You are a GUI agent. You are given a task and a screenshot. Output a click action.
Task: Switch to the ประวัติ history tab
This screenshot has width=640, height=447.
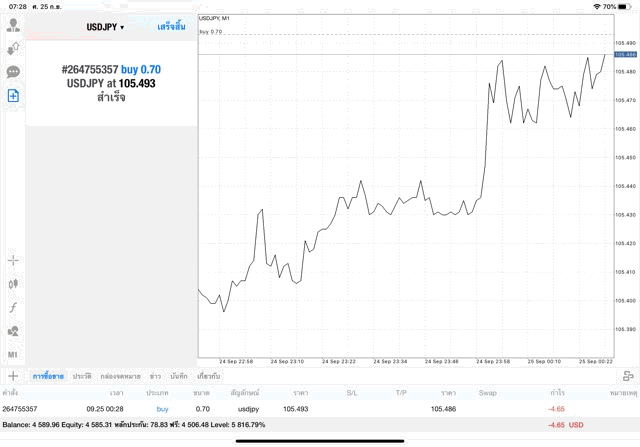(x=81, y=376)
